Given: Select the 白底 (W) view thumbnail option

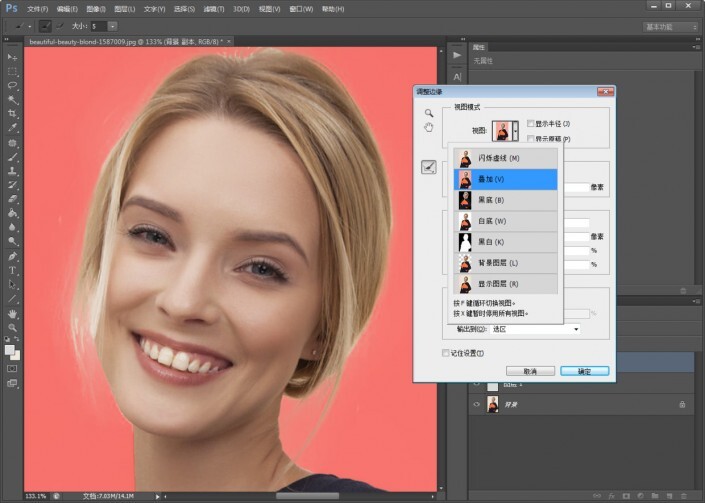Looking at the screenshot, I should point(464,222).
